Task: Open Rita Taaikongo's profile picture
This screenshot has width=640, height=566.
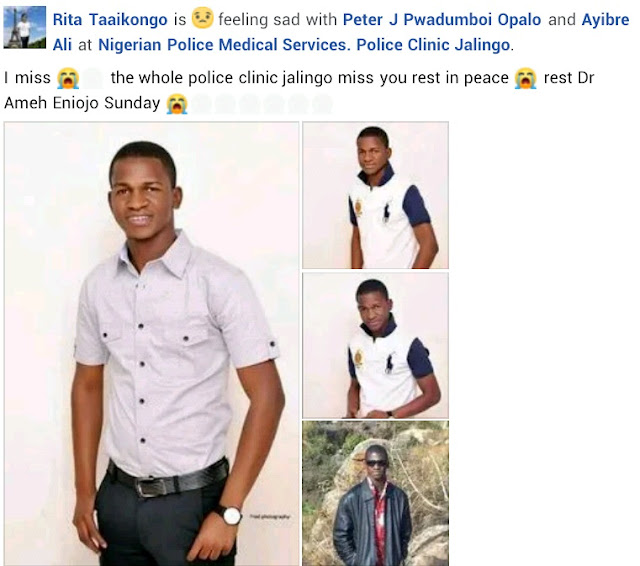Action: 24,27
